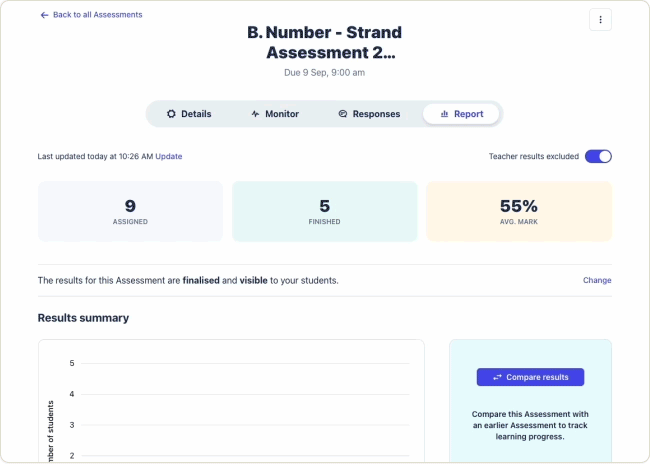Image resolution: width=650 pixels, height=464 pixels.
Task: Click the 9 Assigned stat card
Action: click(130, 211)
